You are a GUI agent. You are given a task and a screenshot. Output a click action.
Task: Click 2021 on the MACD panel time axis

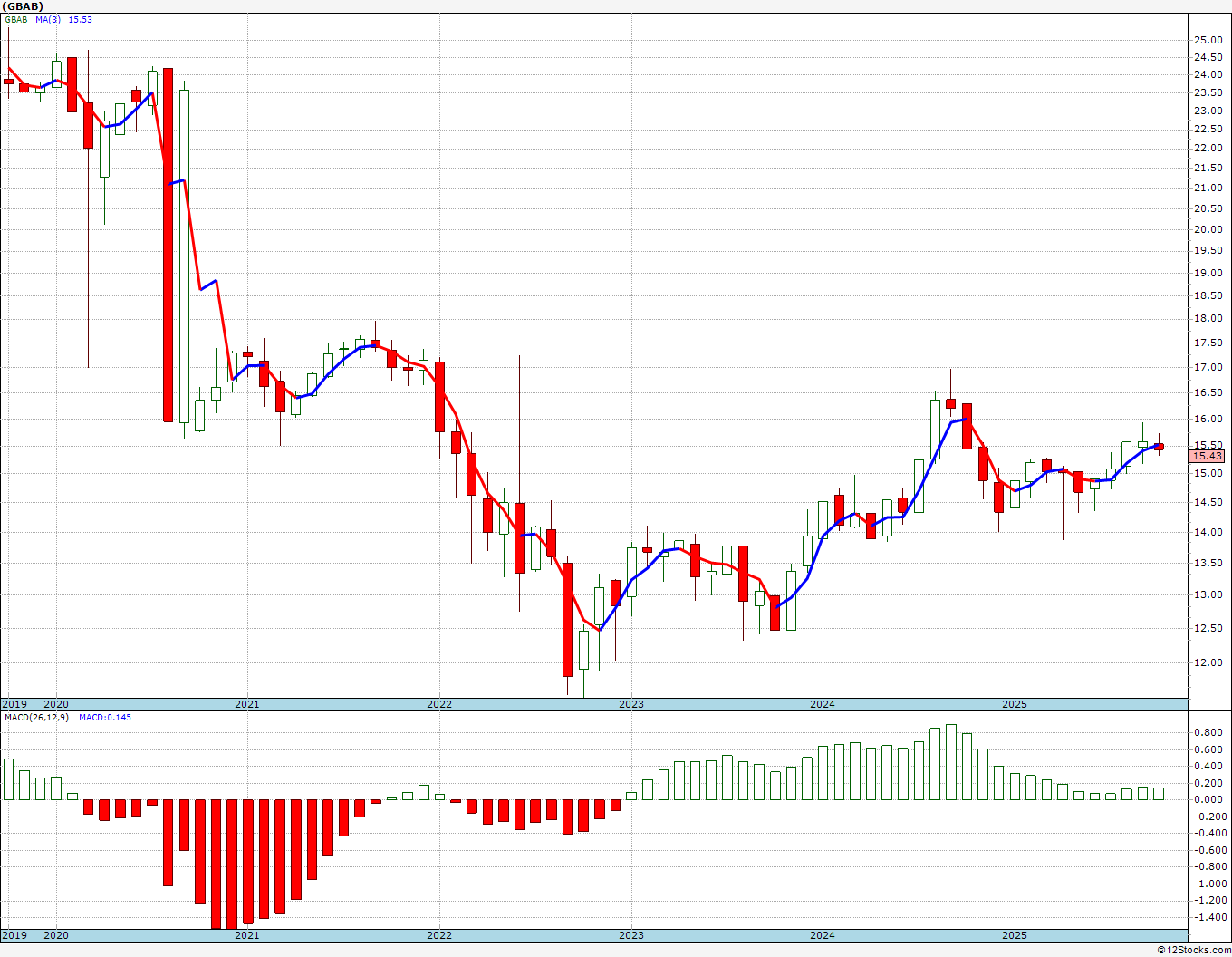(x=247, y=935)
